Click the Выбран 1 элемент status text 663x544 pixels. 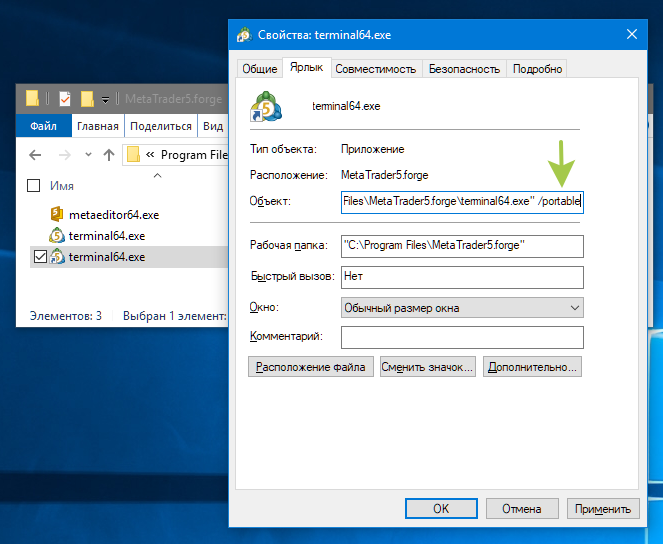(x=175, y=316)
